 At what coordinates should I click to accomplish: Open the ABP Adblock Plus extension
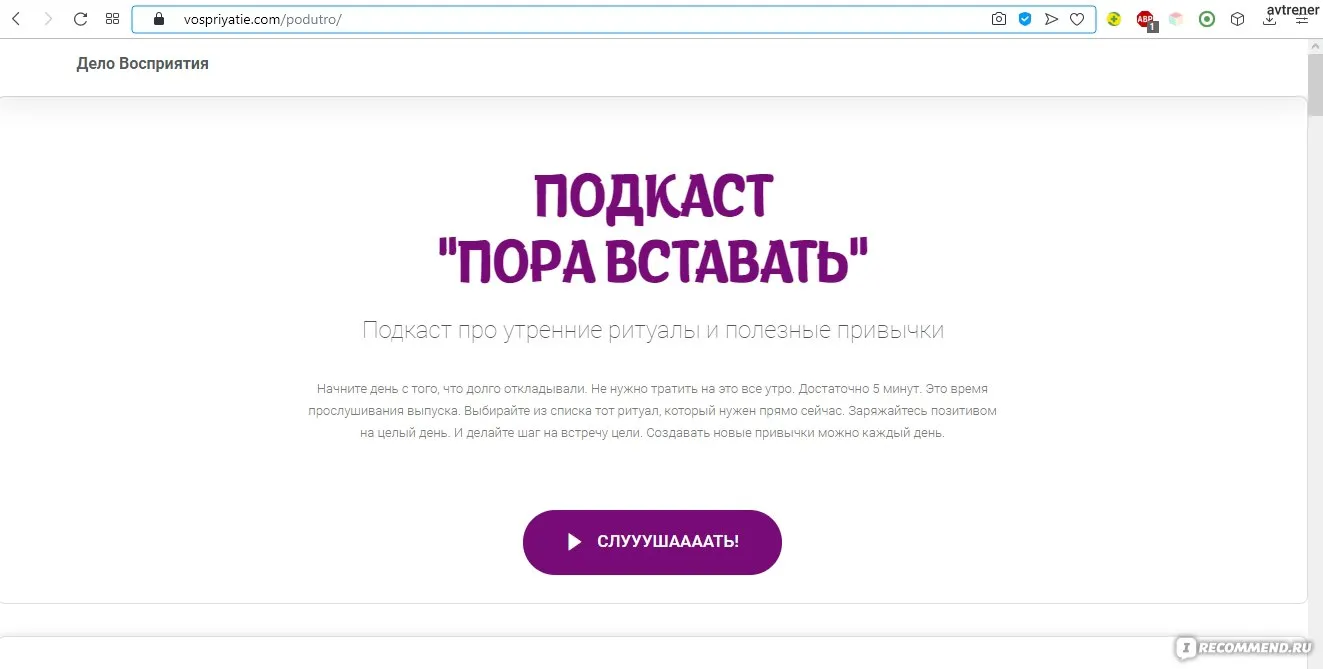pyautogui.click(x=1145, y=20)
